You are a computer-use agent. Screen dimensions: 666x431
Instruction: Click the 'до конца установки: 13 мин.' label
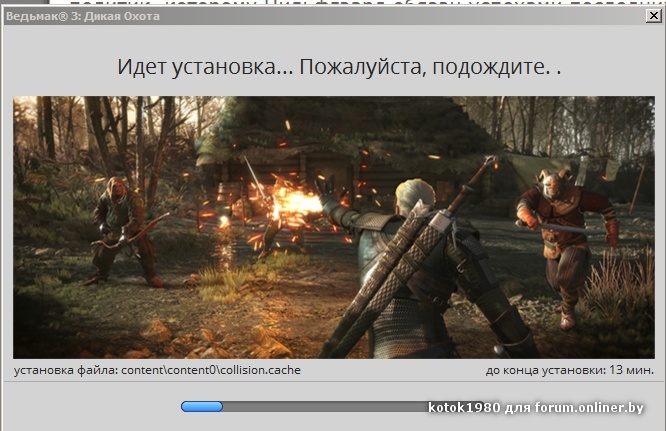[570, 370]
